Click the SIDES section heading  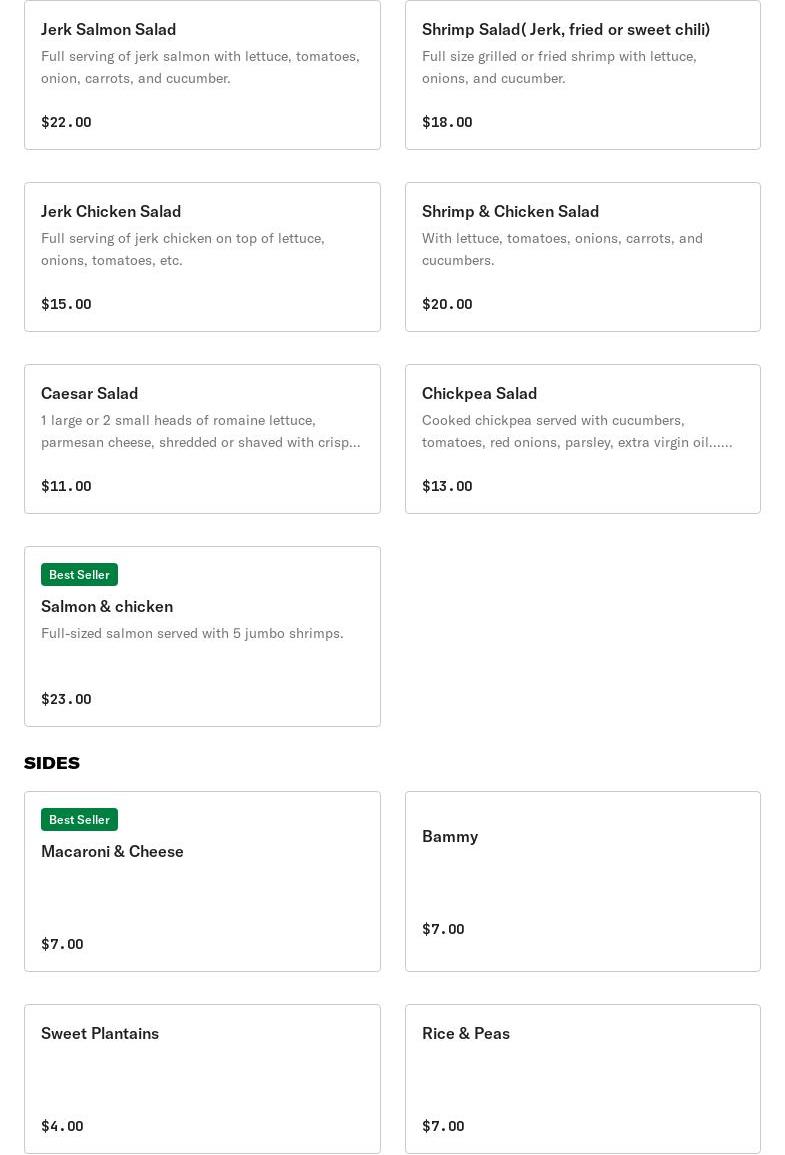tap(52, 763)
